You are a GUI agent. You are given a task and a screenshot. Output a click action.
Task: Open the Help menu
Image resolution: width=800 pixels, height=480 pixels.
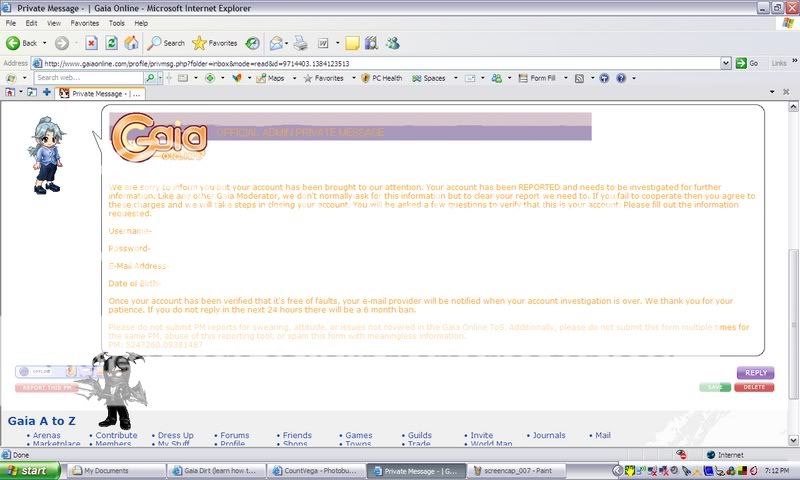141,23
